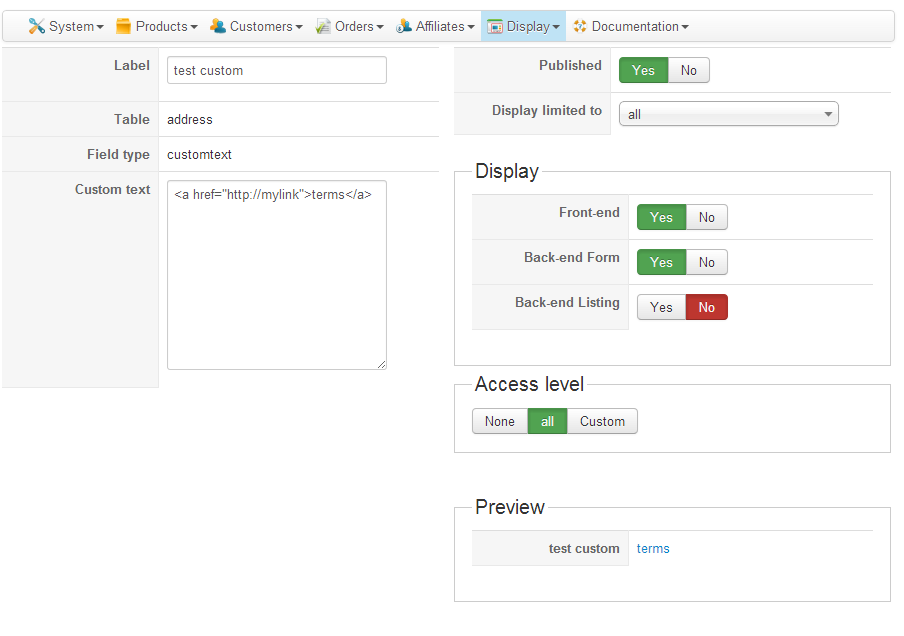Set Back-end Listing to No
This screenshot has width=904, height=636.
point(706,307)
